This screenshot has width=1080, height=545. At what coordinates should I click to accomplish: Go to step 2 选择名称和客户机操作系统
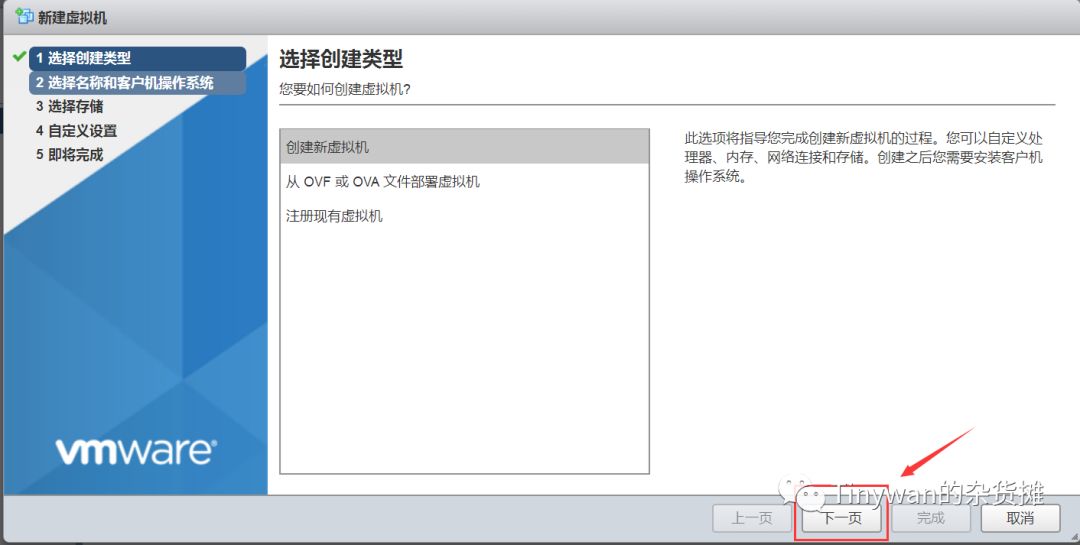click(137, 83)
